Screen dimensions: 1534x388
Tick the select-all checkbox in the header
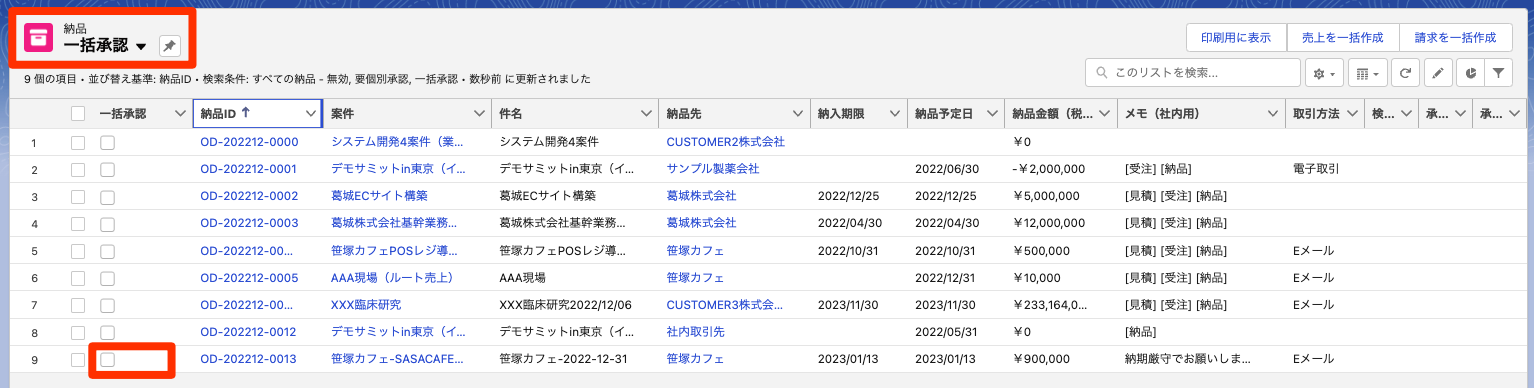[78, 114]
